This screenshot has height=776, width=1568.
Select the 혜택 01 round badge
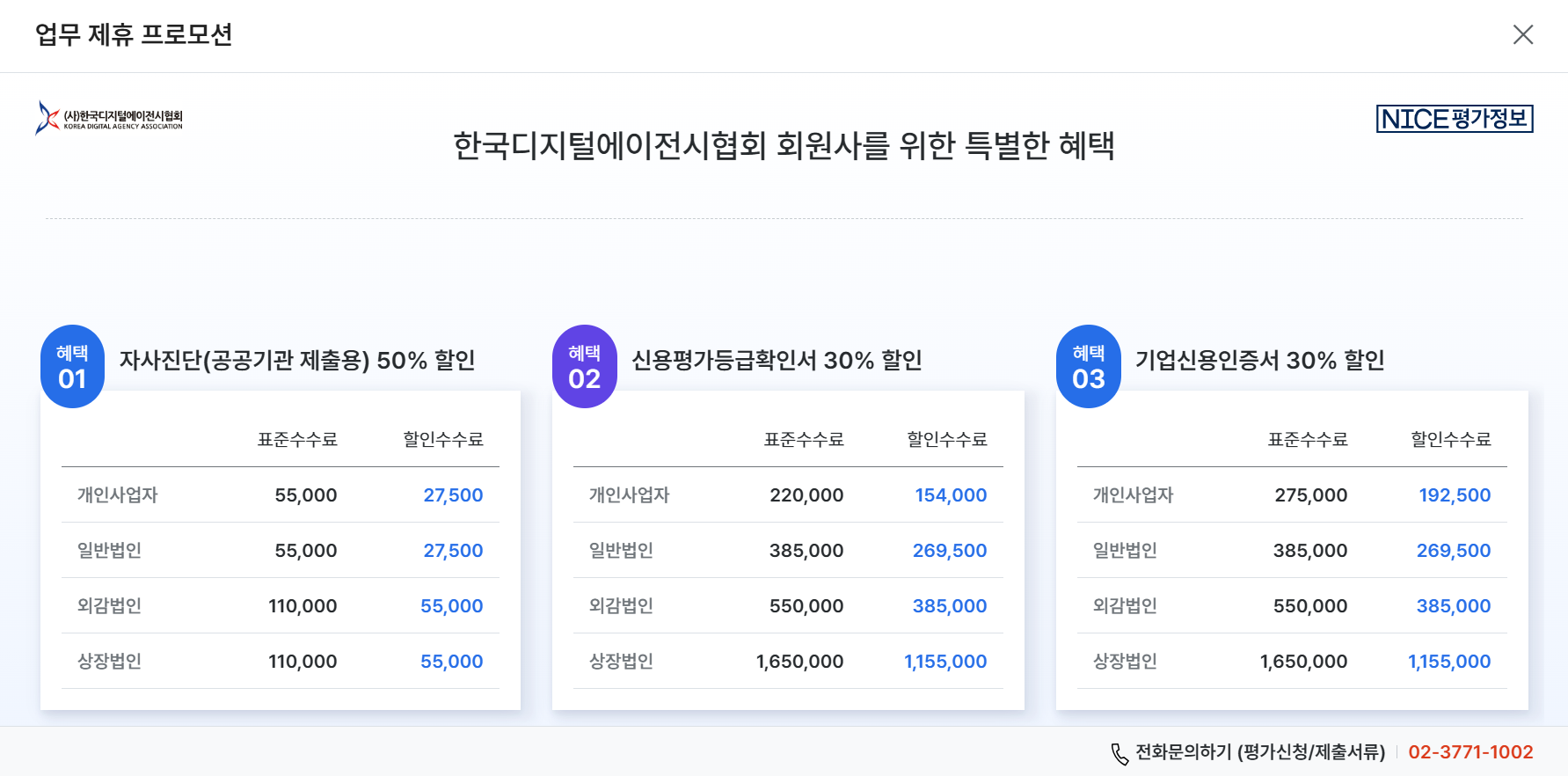point(72,366)
